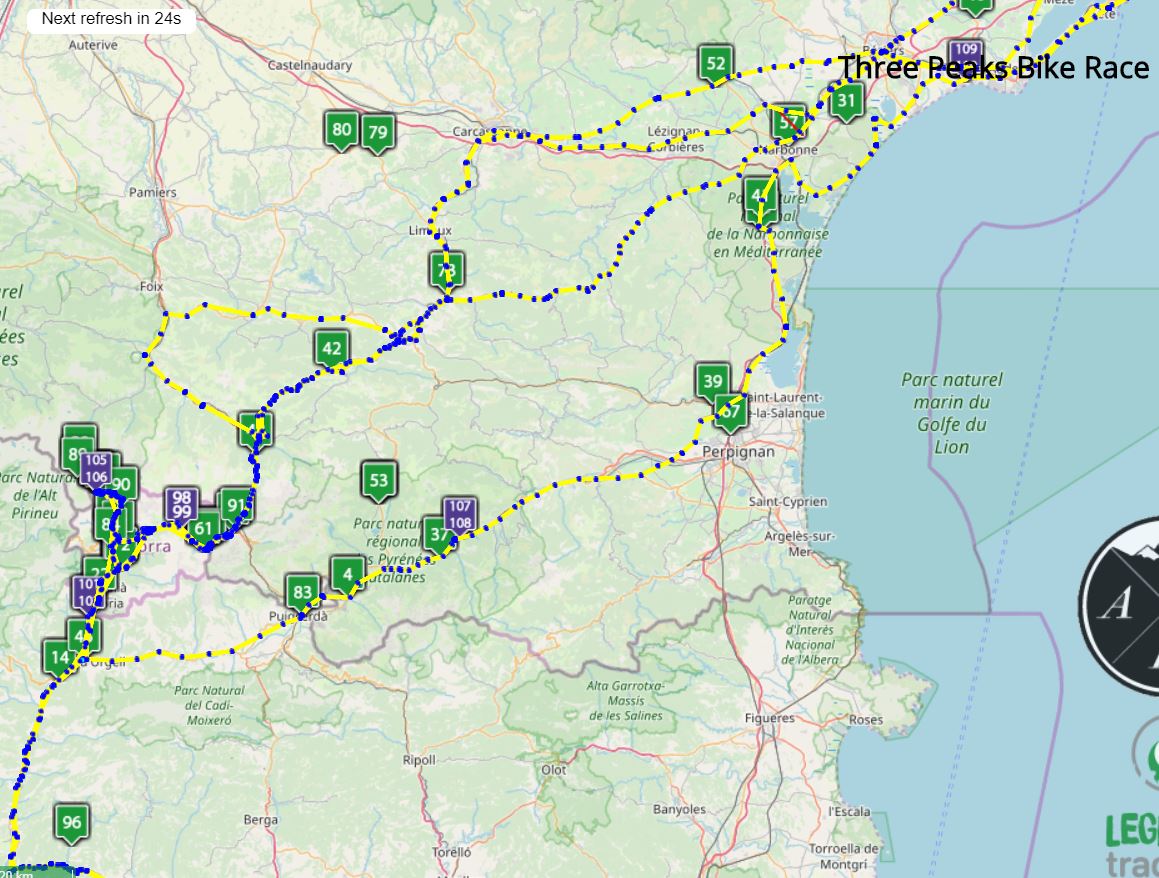Click the Ripoll town label
Screen dimensions: 1159x878
point(419,760)
